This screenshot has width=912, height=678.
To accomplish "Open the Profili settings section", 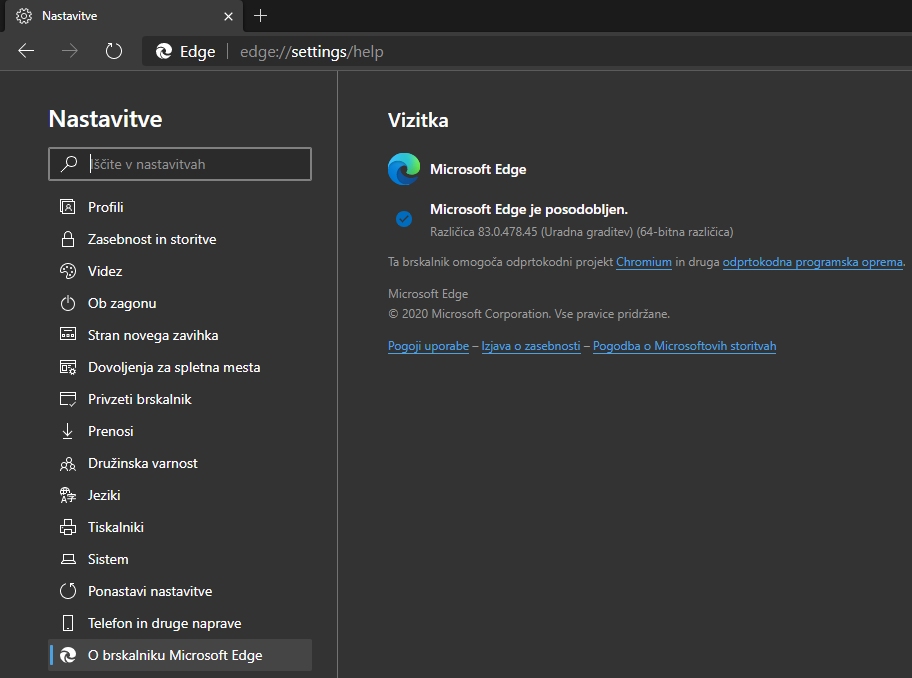I will coord(180,207).
